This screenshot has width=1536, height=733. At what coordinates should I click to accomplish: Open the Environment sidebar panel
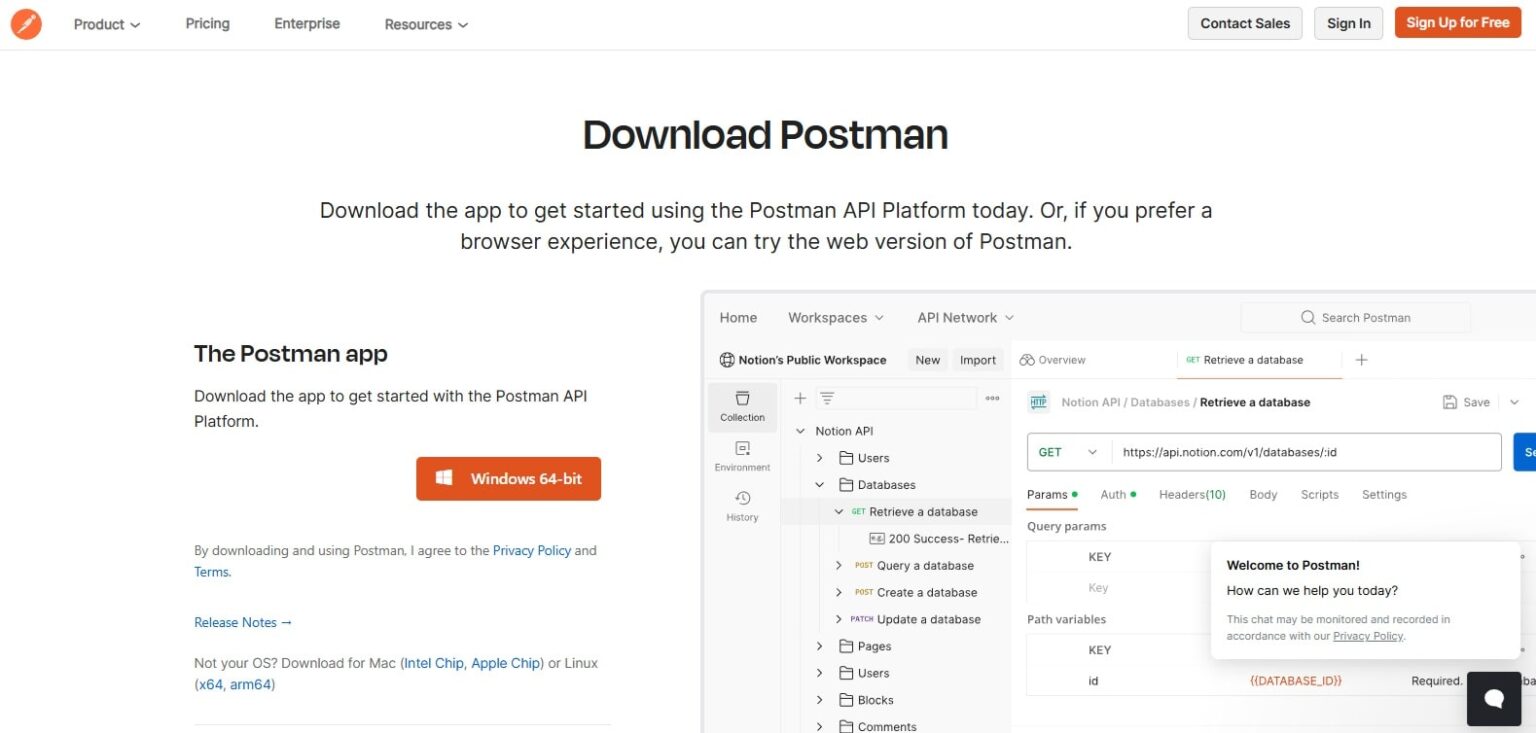(741, 456)
